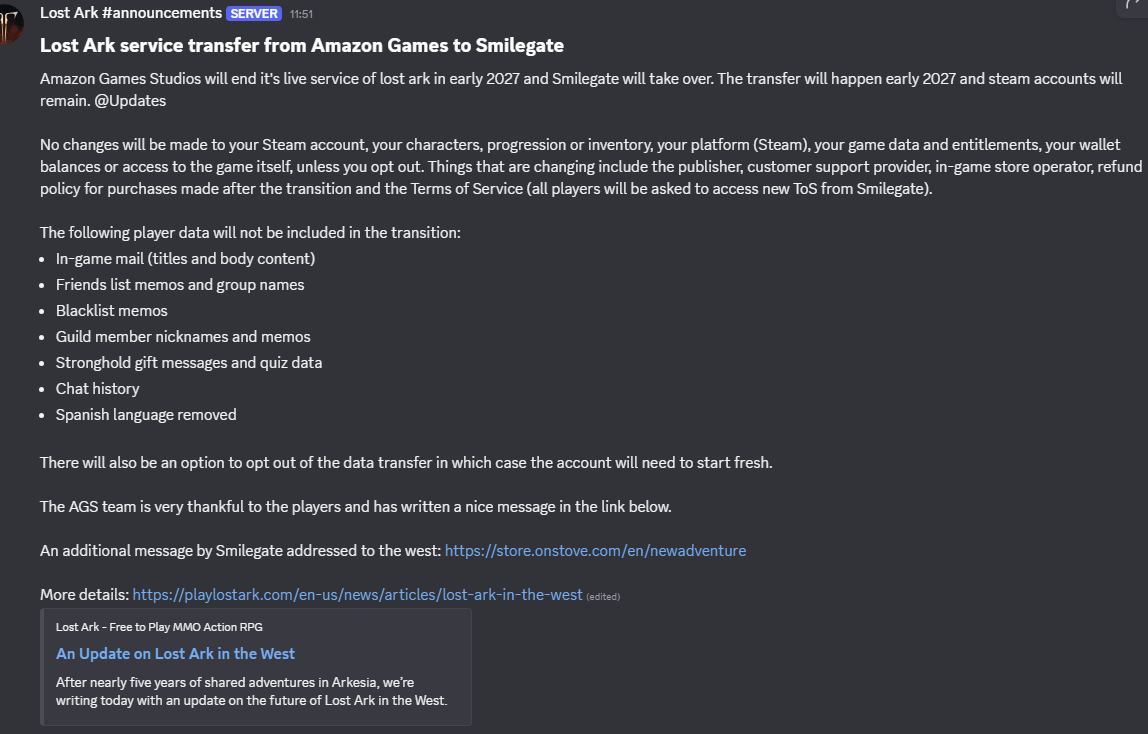Click the Friends list memos bullet item

pyautogui.click(x=180, y=285)
